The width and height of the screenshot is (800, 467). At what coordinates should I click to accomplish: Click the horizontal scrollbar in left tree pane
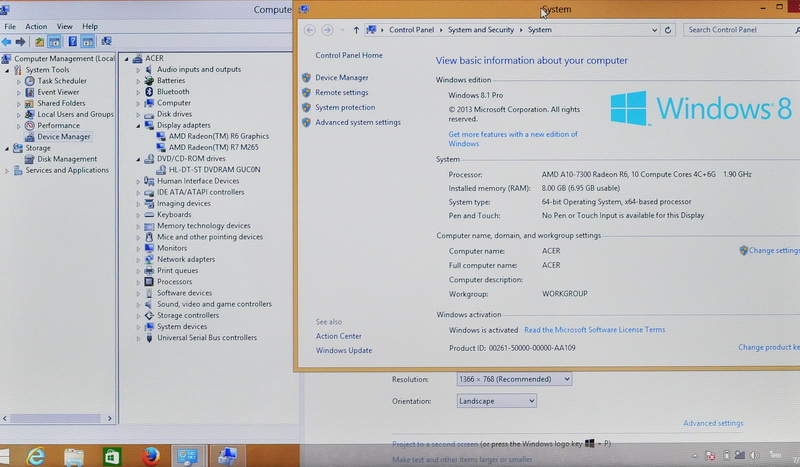pos(57,419)
